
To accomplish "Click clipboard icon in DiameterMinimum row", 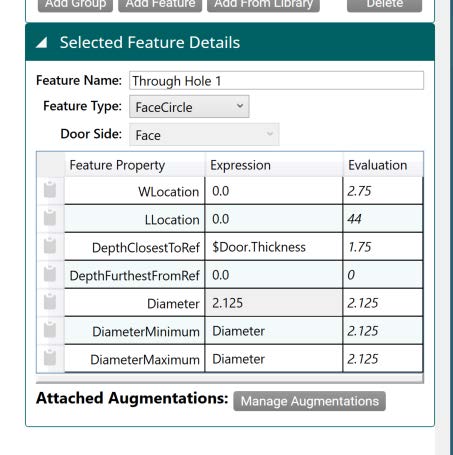I will (x=50, y=330).
